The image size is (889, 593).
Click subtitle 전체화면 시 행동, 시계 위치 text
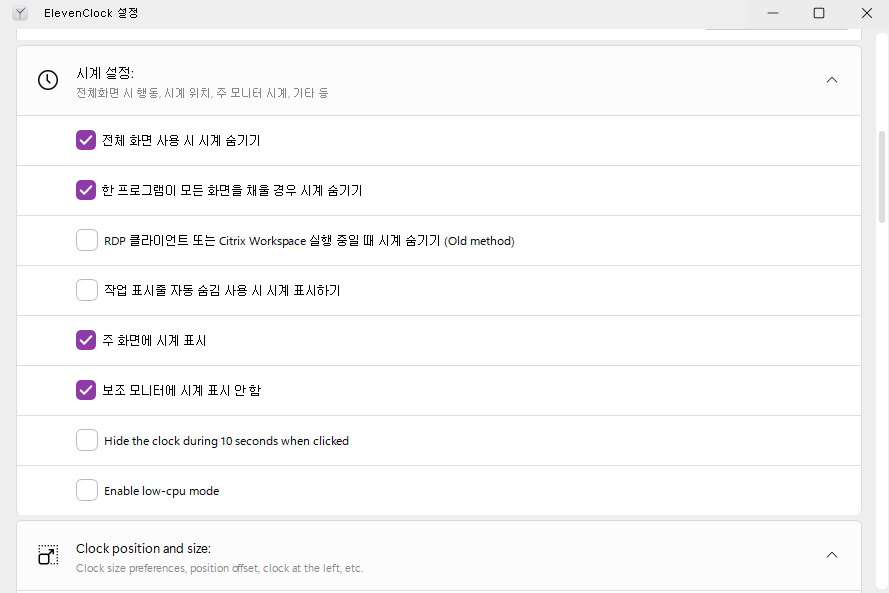tap(202, 93)
